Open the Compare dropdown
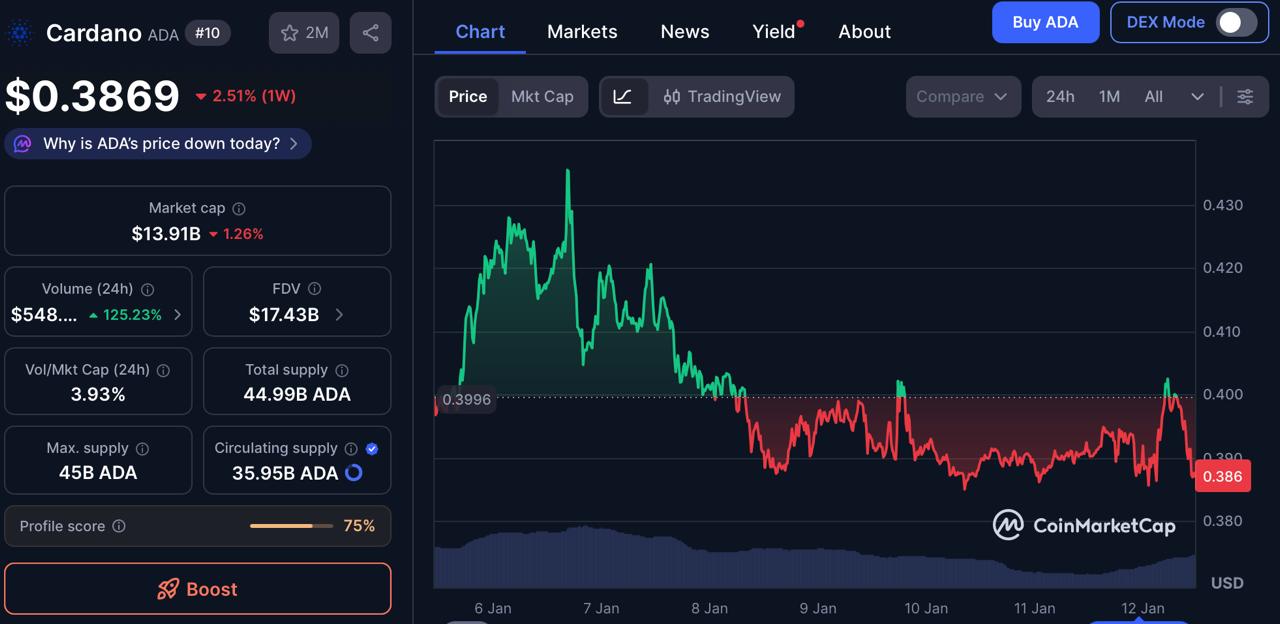 pyautogui.click(x=962, y=96)
